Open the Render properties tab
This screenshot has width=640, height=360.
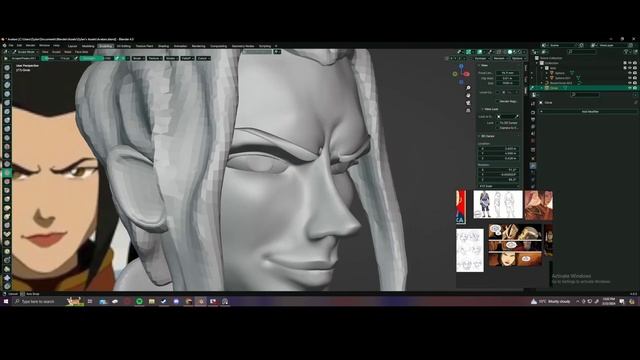tap(533, 112)
